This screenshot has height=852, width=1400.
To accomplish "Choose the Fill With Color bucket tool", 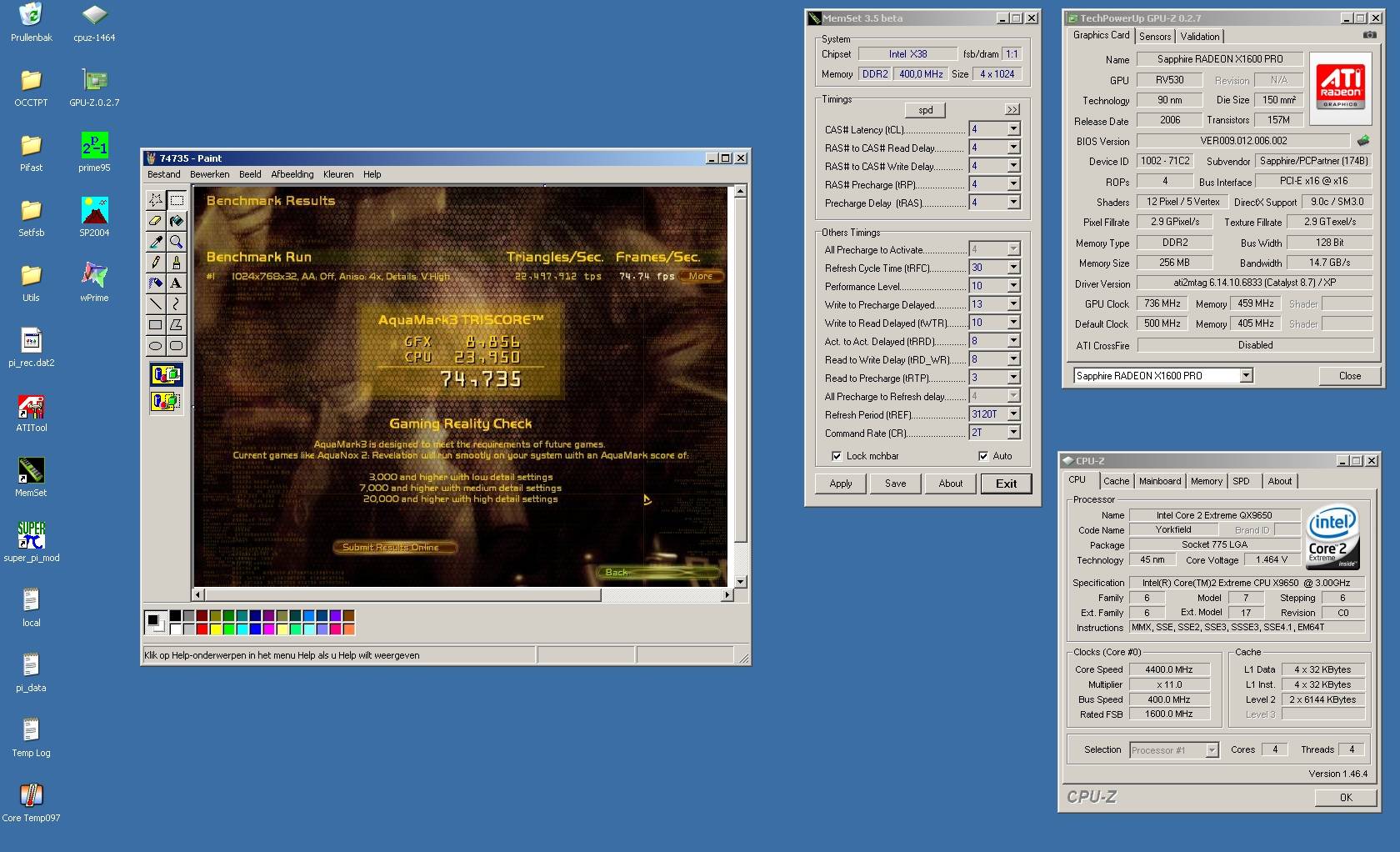I will [177, 221].
